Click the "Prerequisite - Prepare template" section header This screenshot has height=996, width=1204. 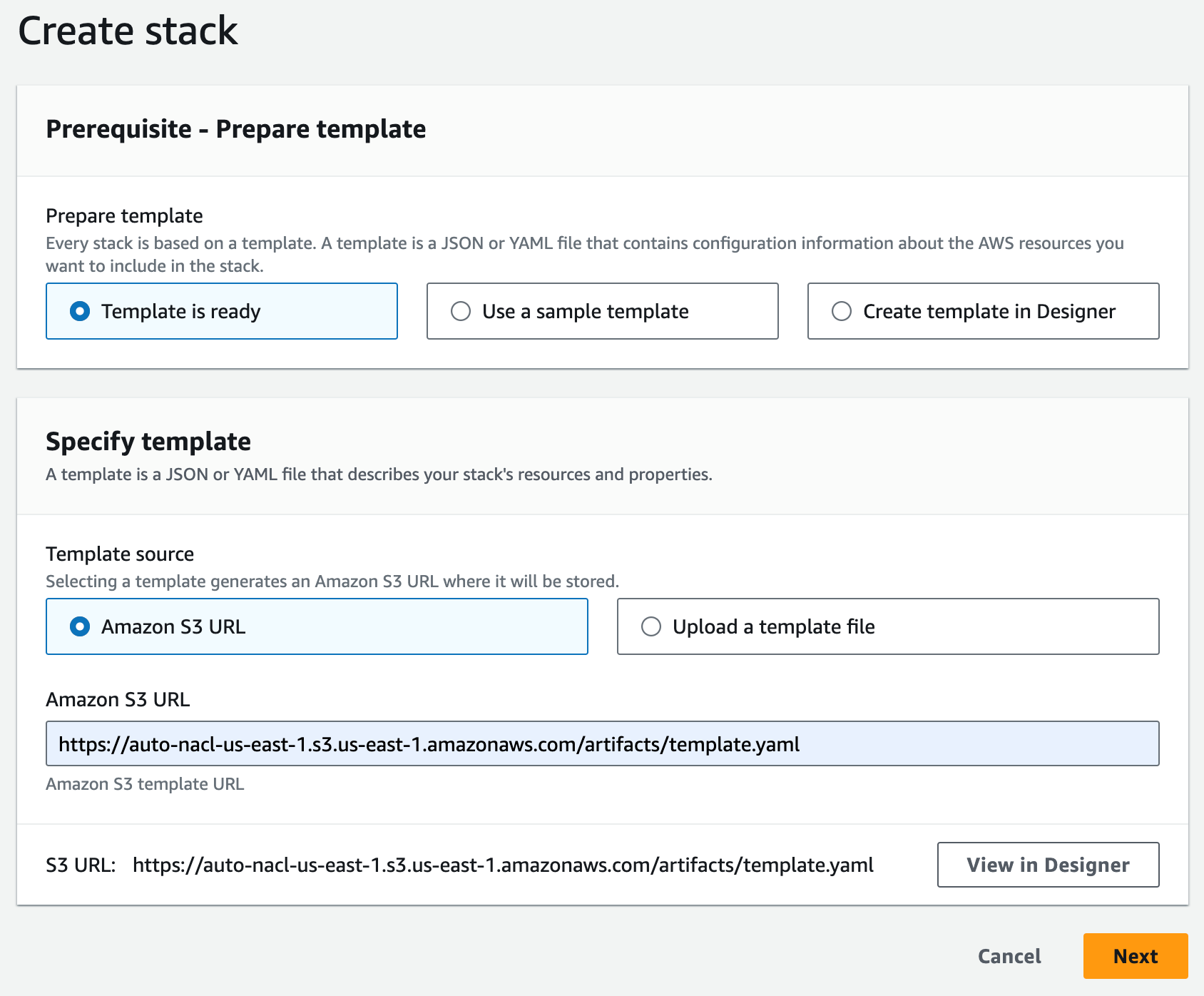coord(235,129)
